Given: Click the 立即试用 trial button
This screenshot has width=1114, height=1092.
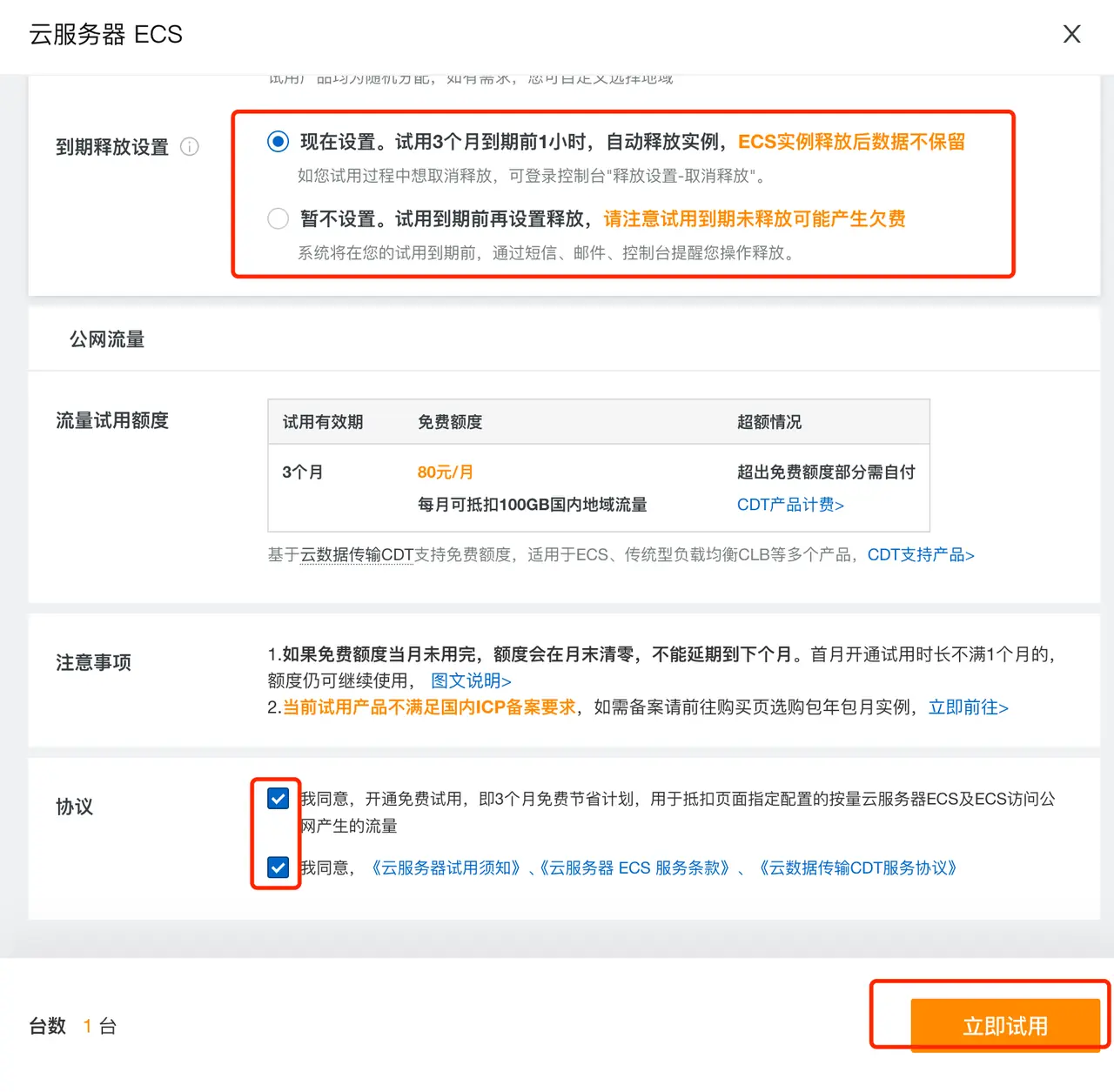Looking at the screenshot, I should [1005, 1026].
